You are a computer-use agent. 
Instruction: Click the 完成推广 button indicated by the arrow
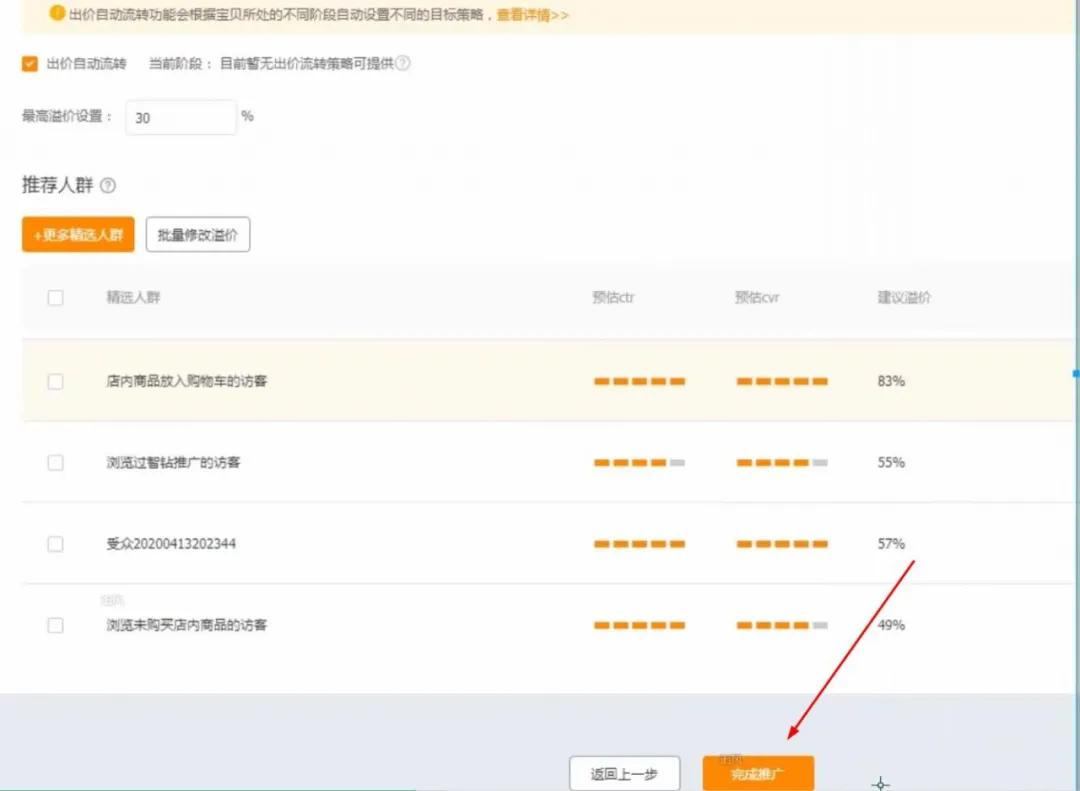(758, 772)
